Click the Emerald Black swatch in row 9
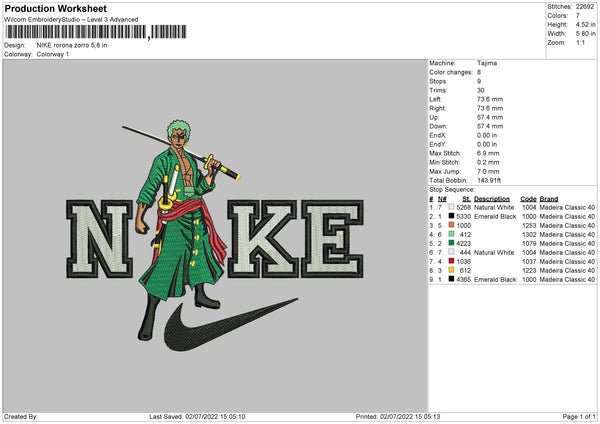The width and height of the screenshot is (600, 424). click(x=451, y=279)
